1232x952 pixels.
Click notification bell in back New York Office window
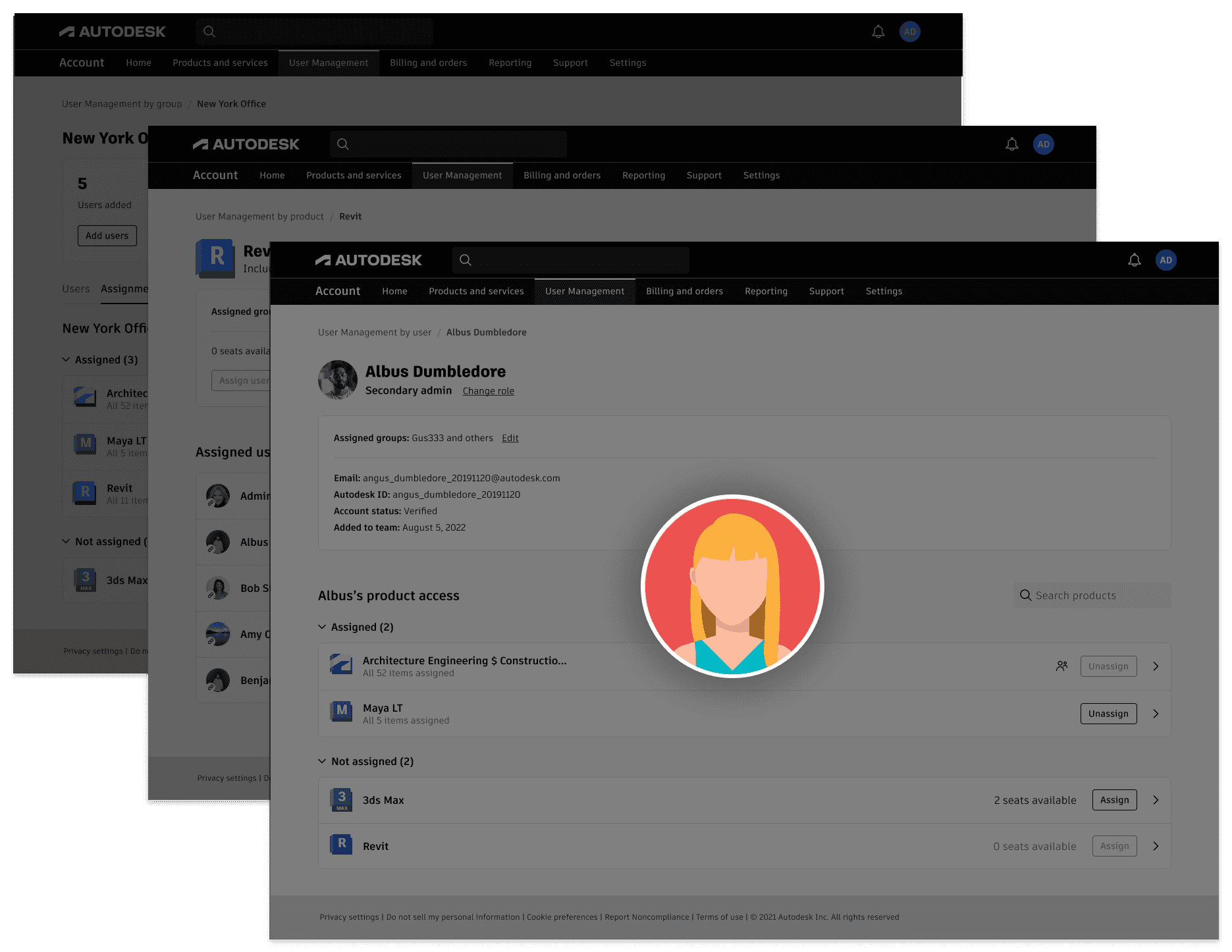[878, 32]
